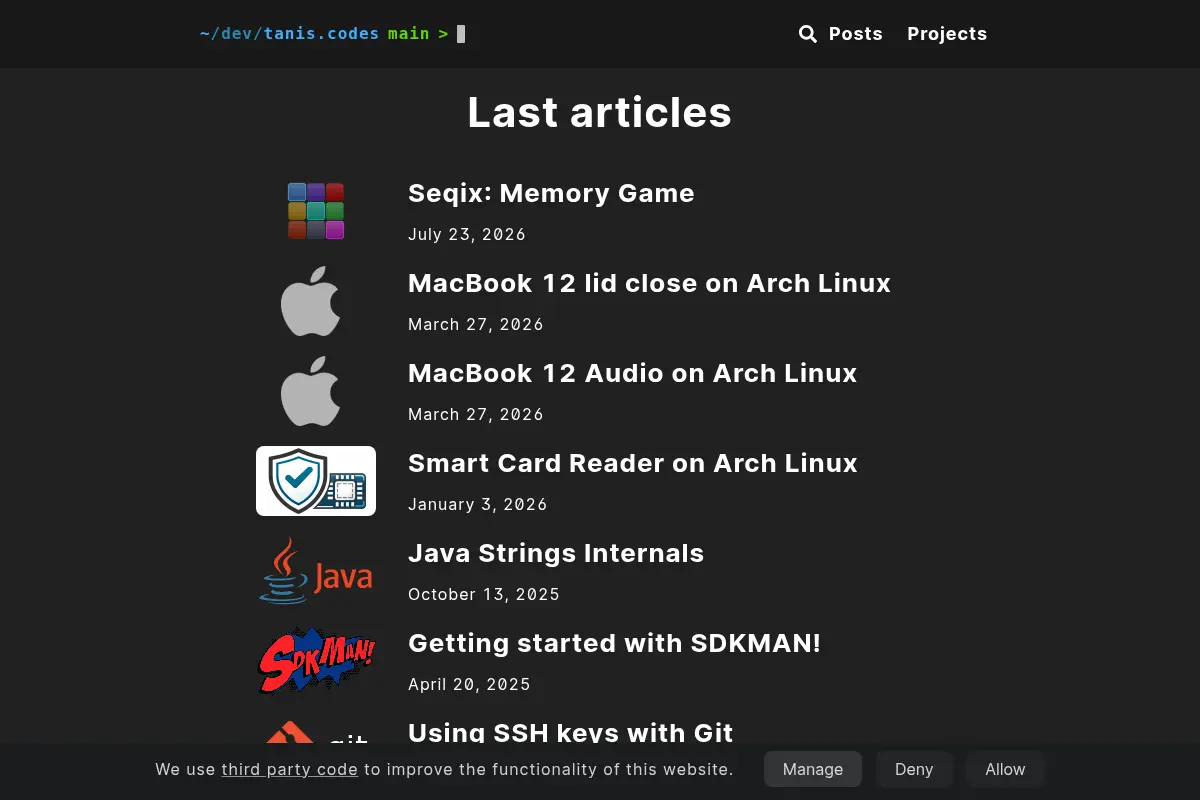The image size is (1200, 800).
Task: Open the Posts menu item
Action: tap(856, 34)
